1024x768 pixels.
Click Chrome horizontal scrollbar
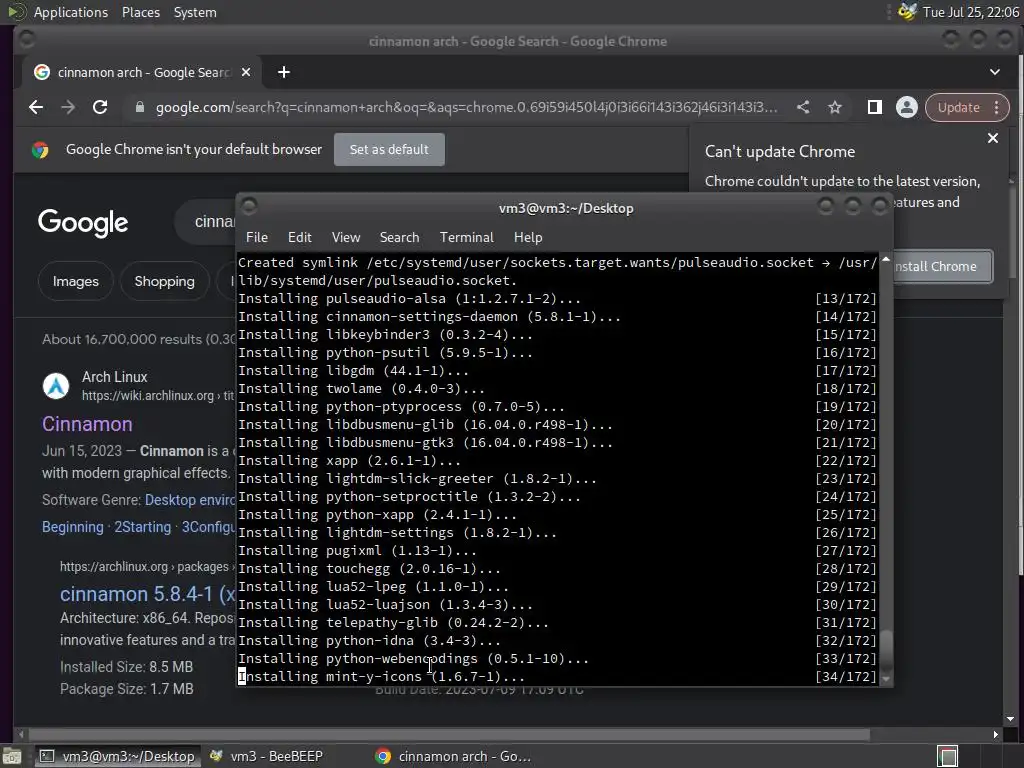pyautogui.click(x=449, y=735)
